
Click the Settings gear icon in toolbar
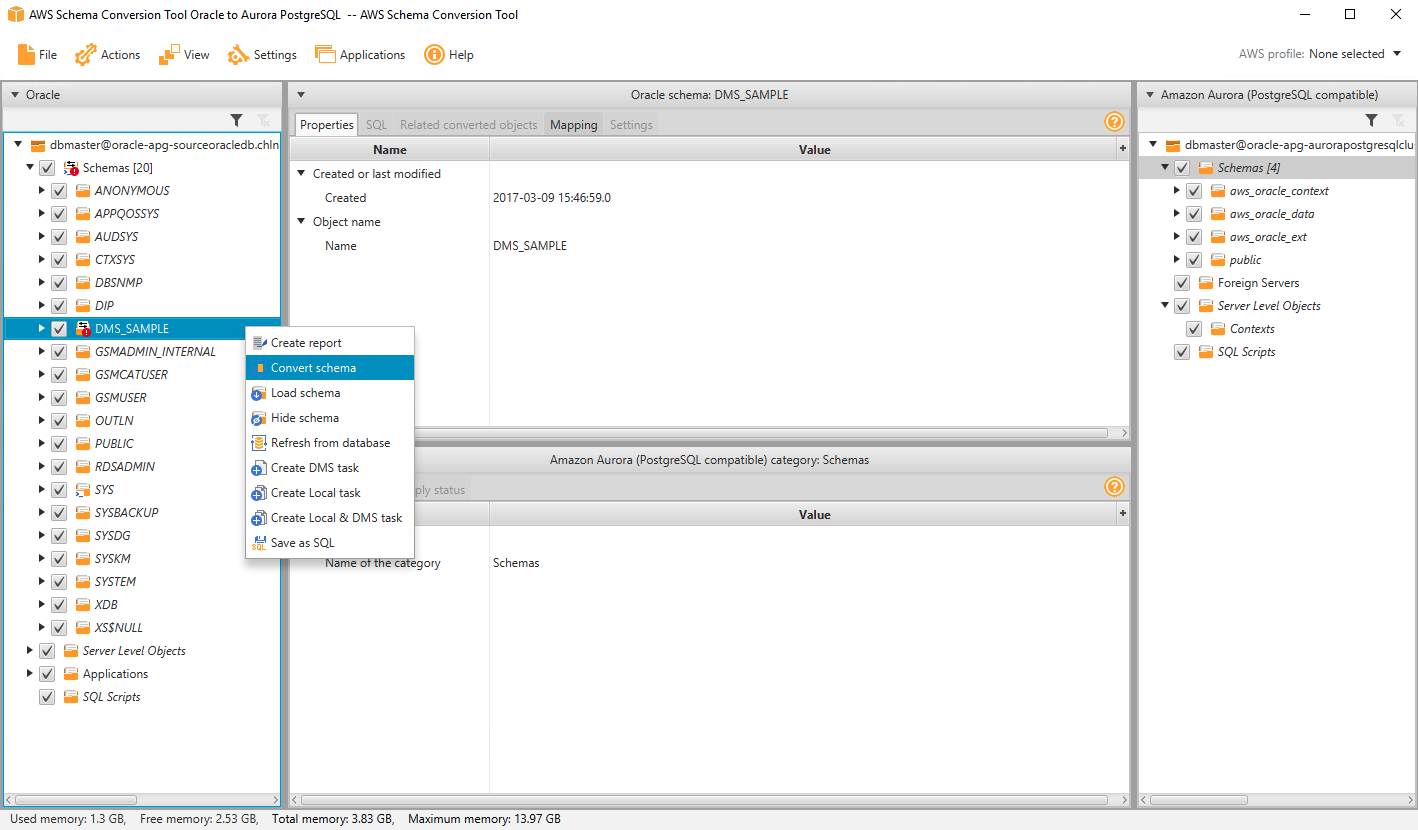238,55
